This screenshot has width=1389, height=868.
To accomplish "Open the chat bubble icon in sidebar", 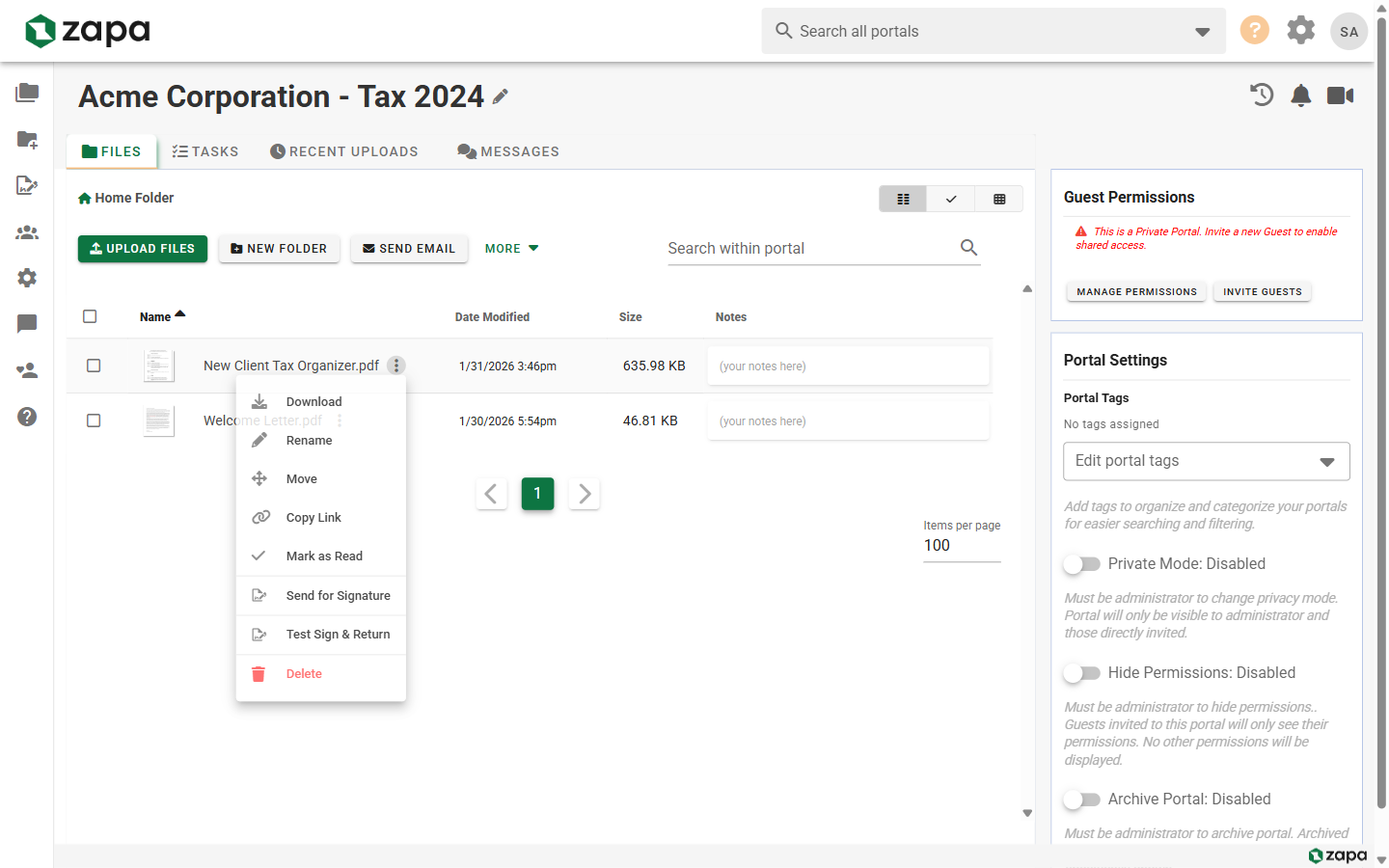I will (27, 324).
